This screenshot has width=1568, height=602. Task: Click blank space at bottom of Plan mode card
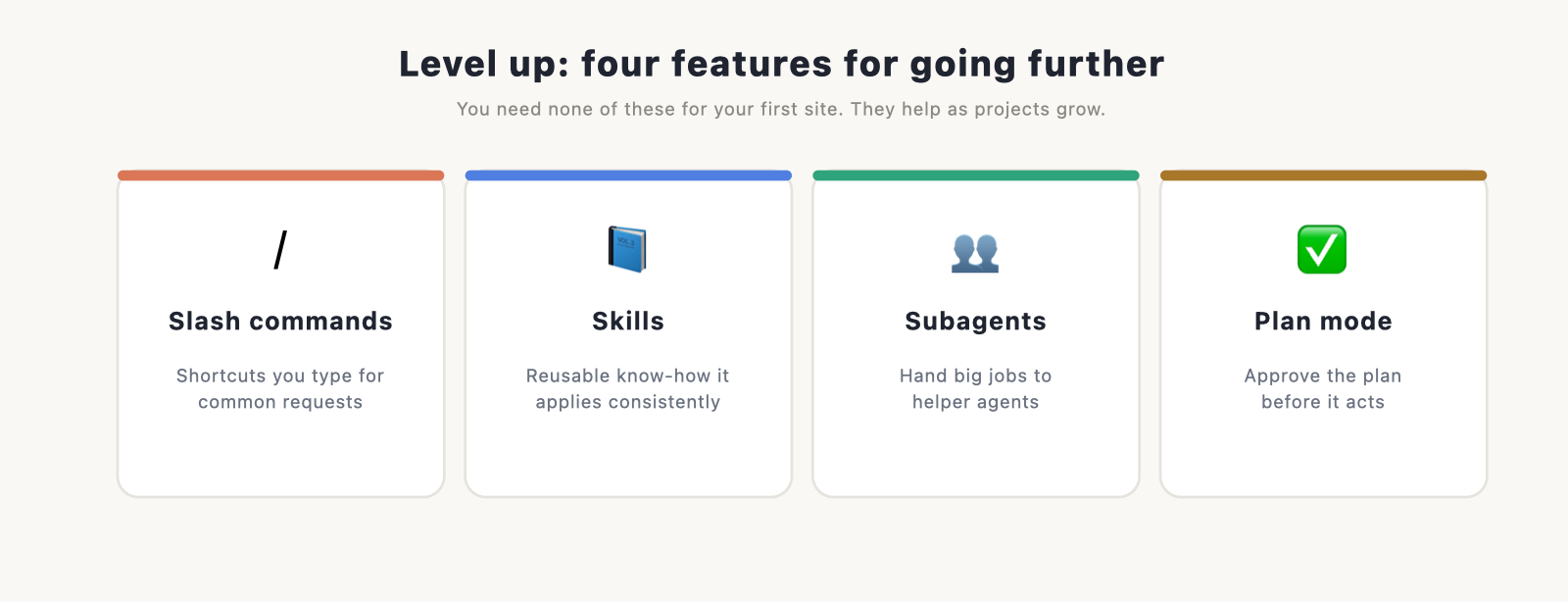[1323, 456]
